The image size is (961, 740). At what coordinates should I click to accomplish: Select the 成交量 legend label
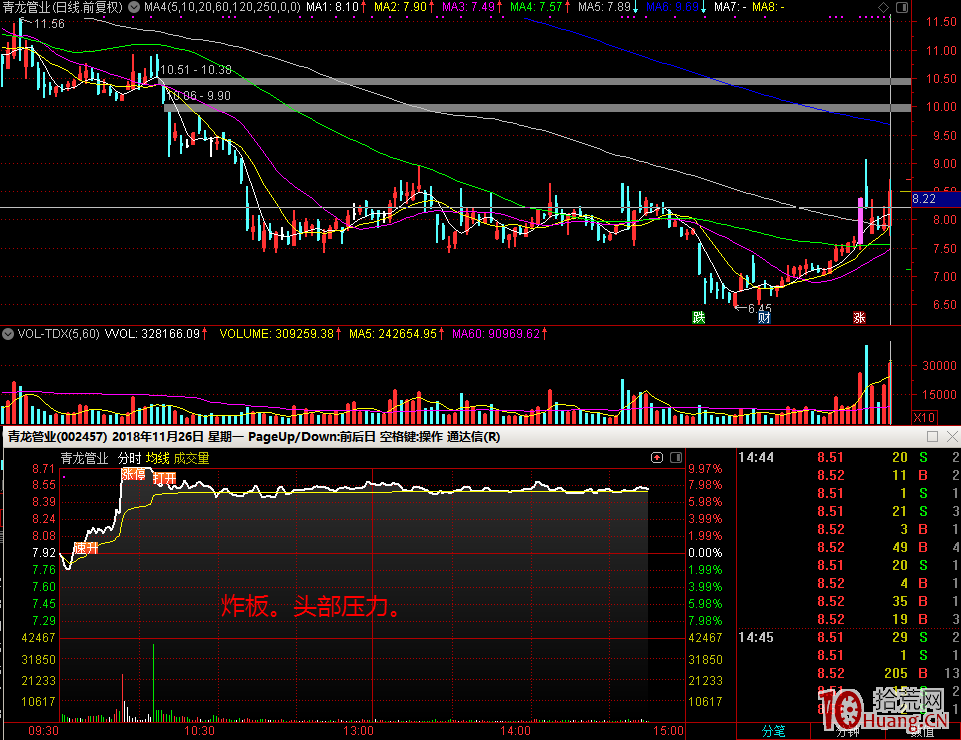click(x=192, y=458)
